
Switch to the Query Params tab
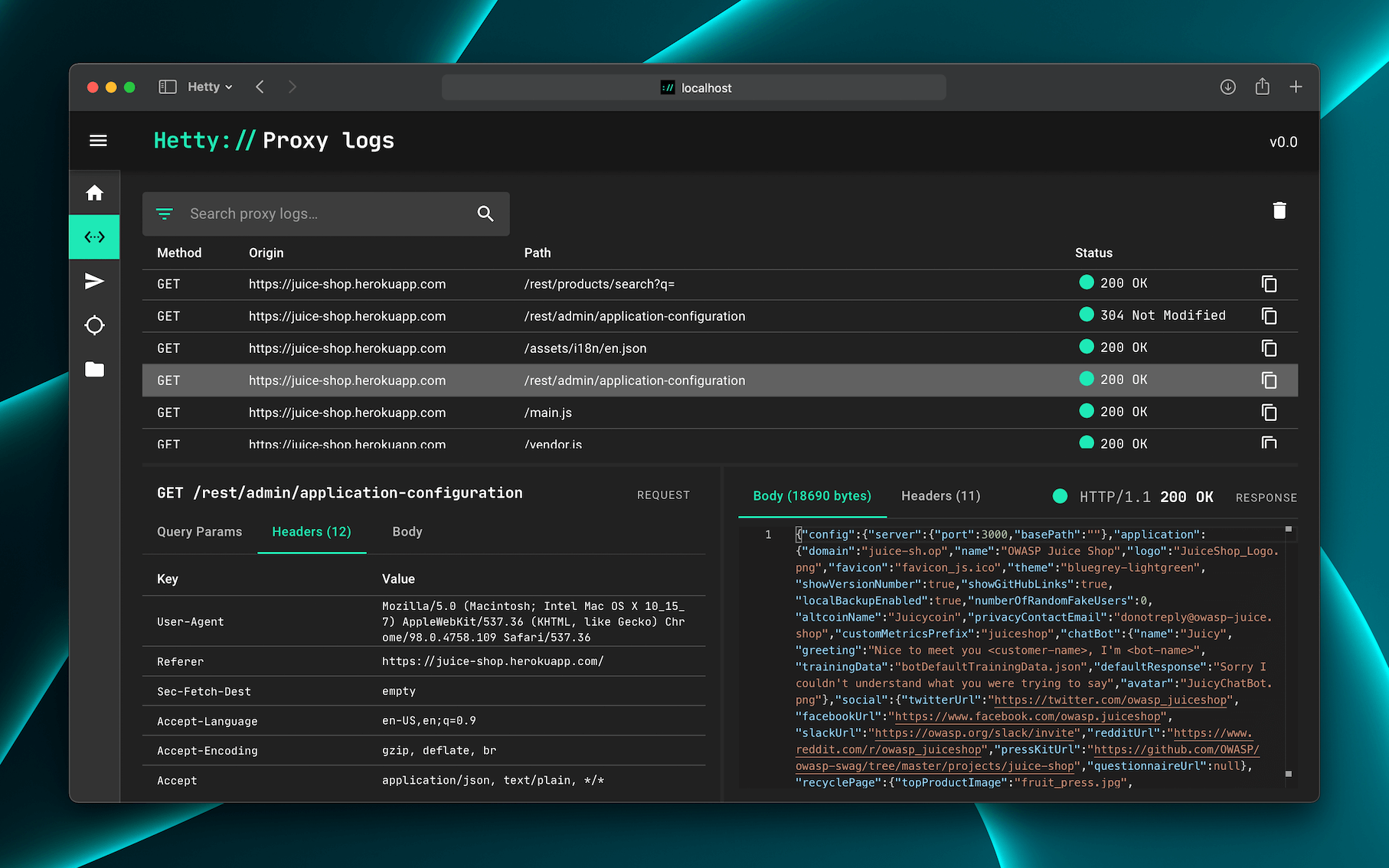pyautogui.click(x=199, y=531)
